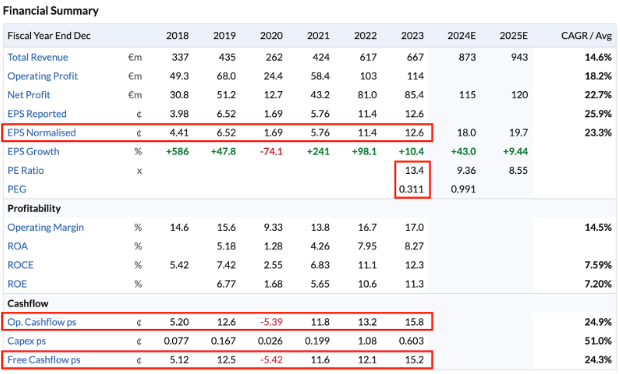Click the Operating Margin average 14.5%
The width and height of the screenshot is (620, 374).
598,227
